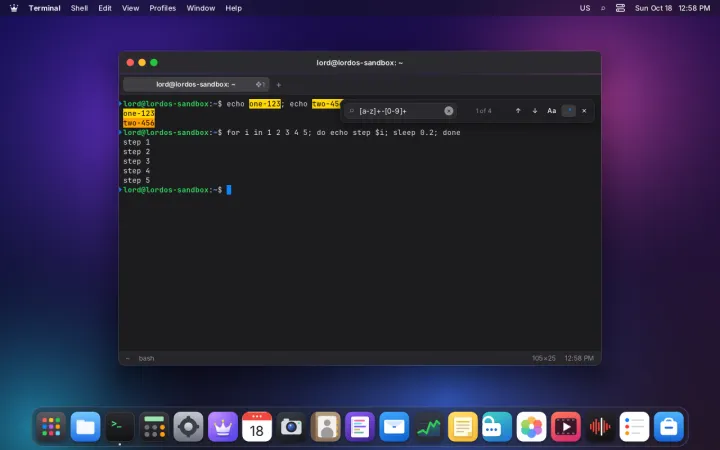Open the View menu
This screenshot has height=450, width=720.
pyautogui.click(x=130, y=8)
